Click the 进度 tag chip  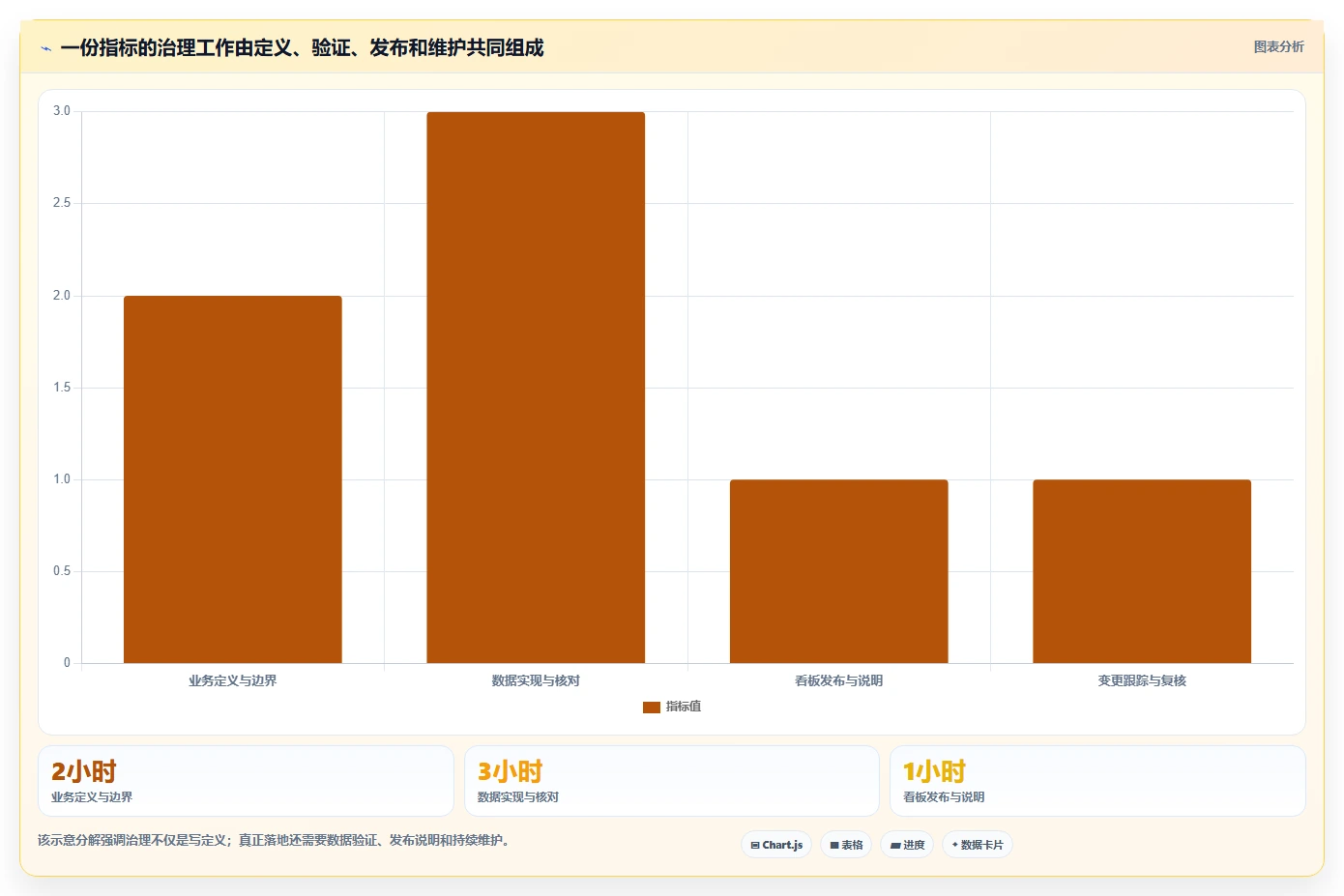coord(907,845)
